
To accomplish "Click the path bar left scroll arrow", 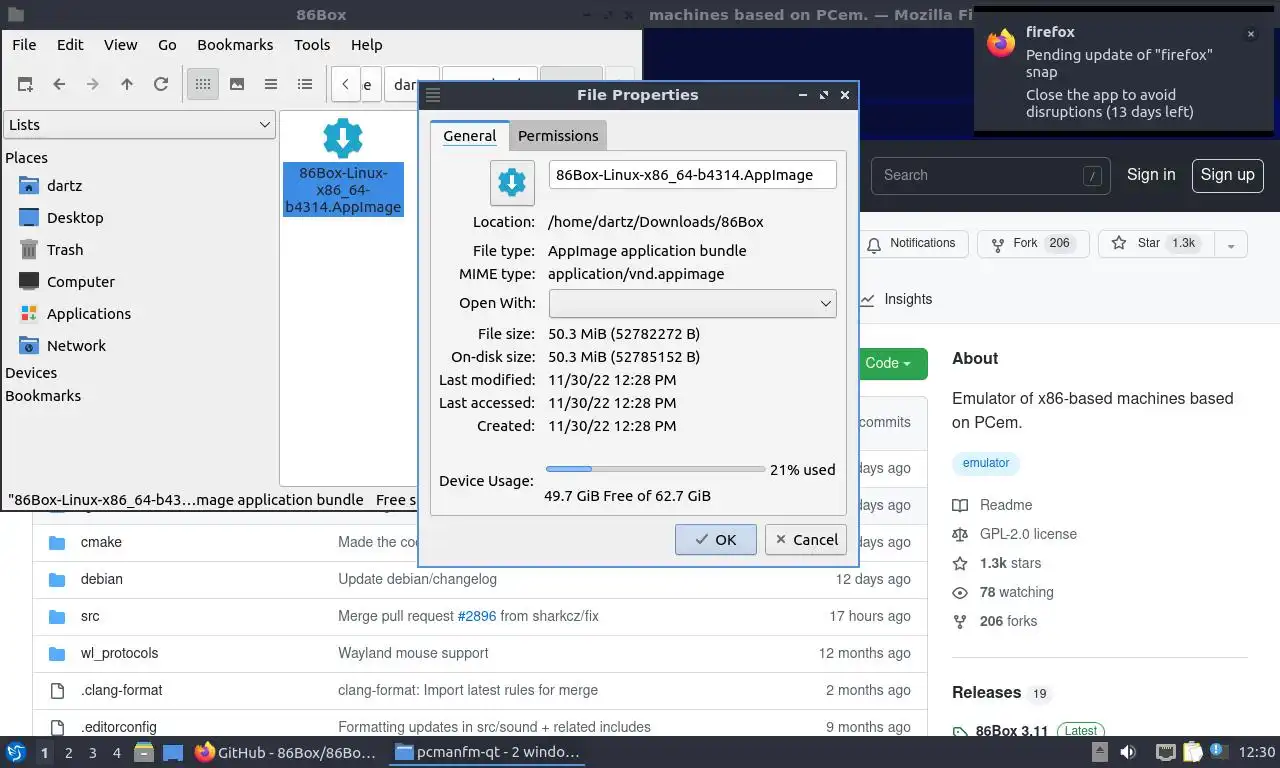I will point(345,84).
